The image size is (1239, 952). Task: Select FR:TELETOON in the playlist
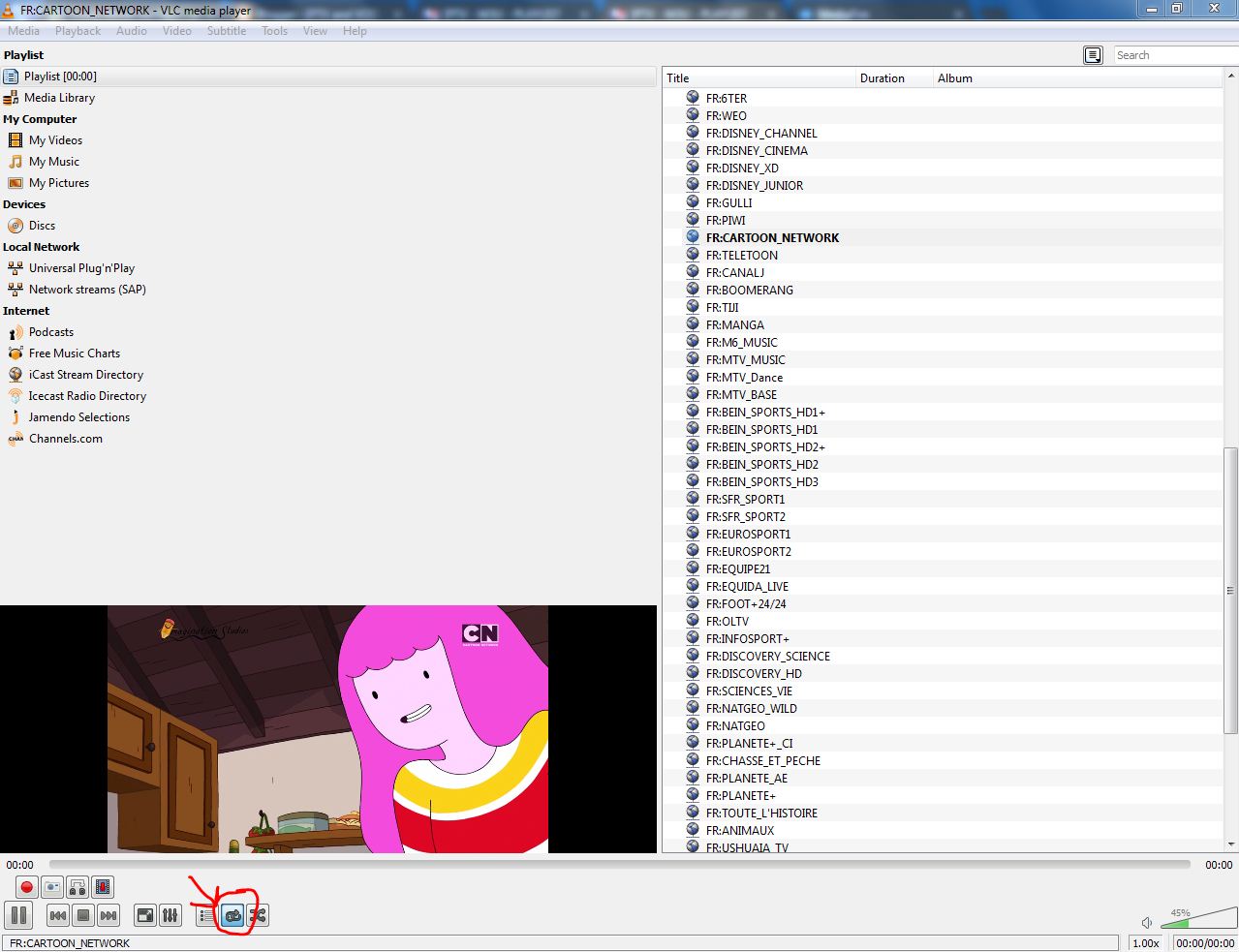[x=741, y=256]
